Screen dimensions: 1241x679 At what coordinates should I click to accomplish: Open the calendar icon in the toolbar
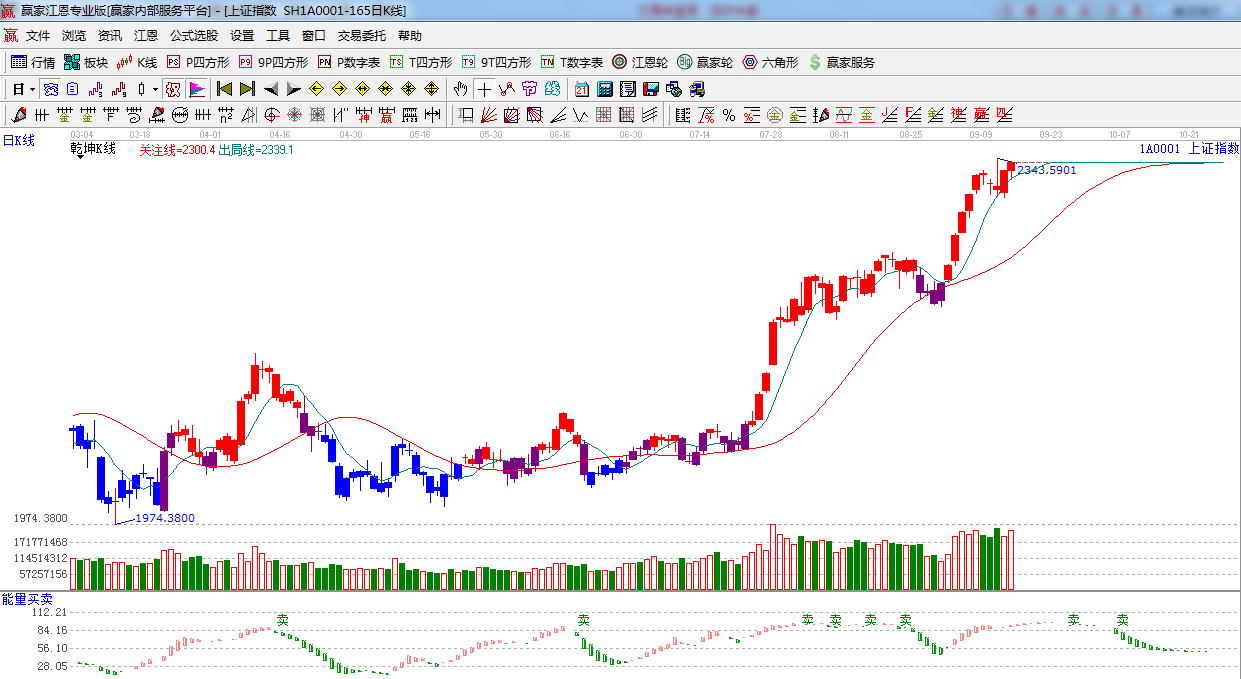582,89
